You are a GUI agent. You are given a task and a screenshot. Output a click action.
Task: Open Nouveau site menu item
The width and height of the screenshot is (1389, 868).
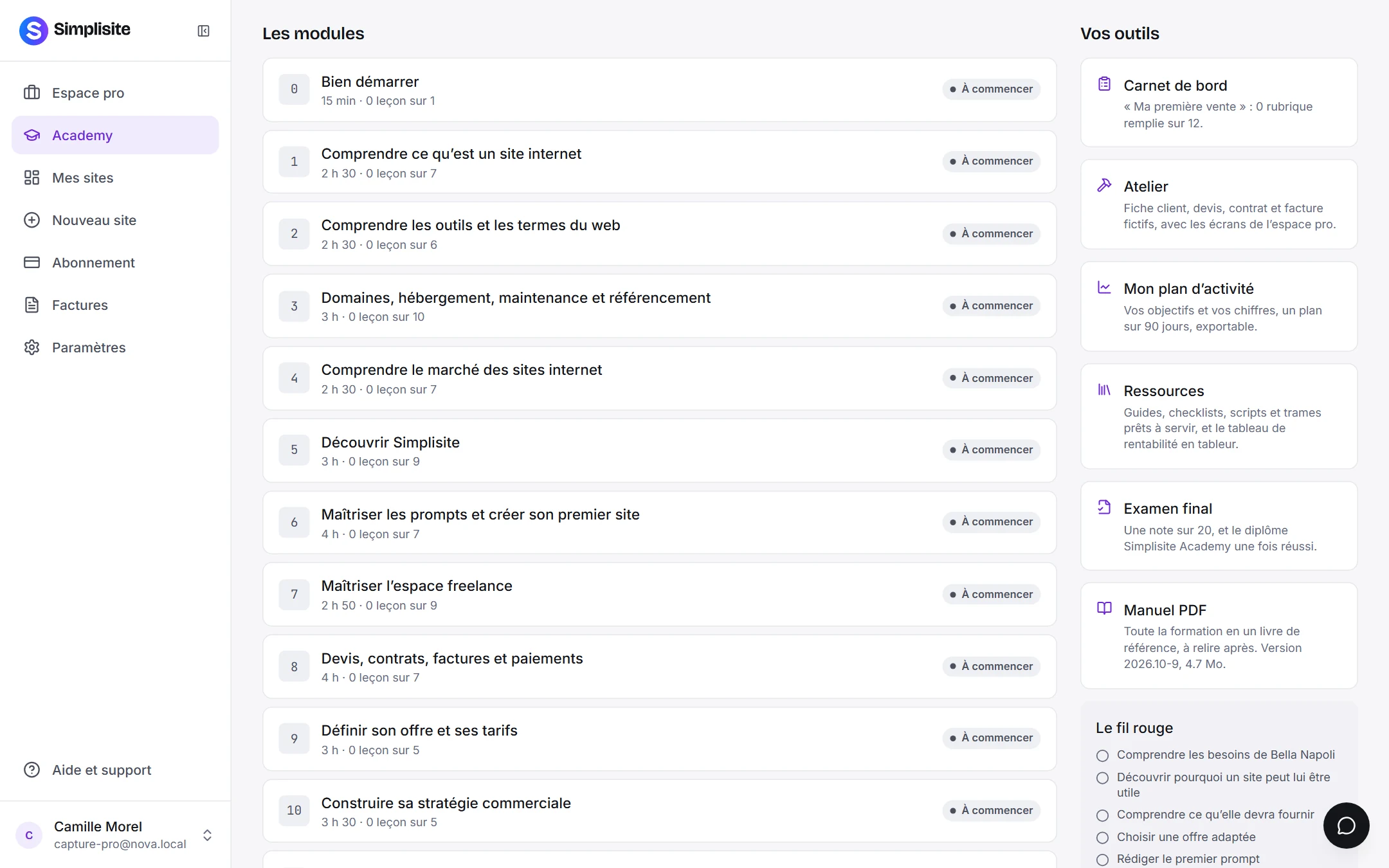pos(115,220)
